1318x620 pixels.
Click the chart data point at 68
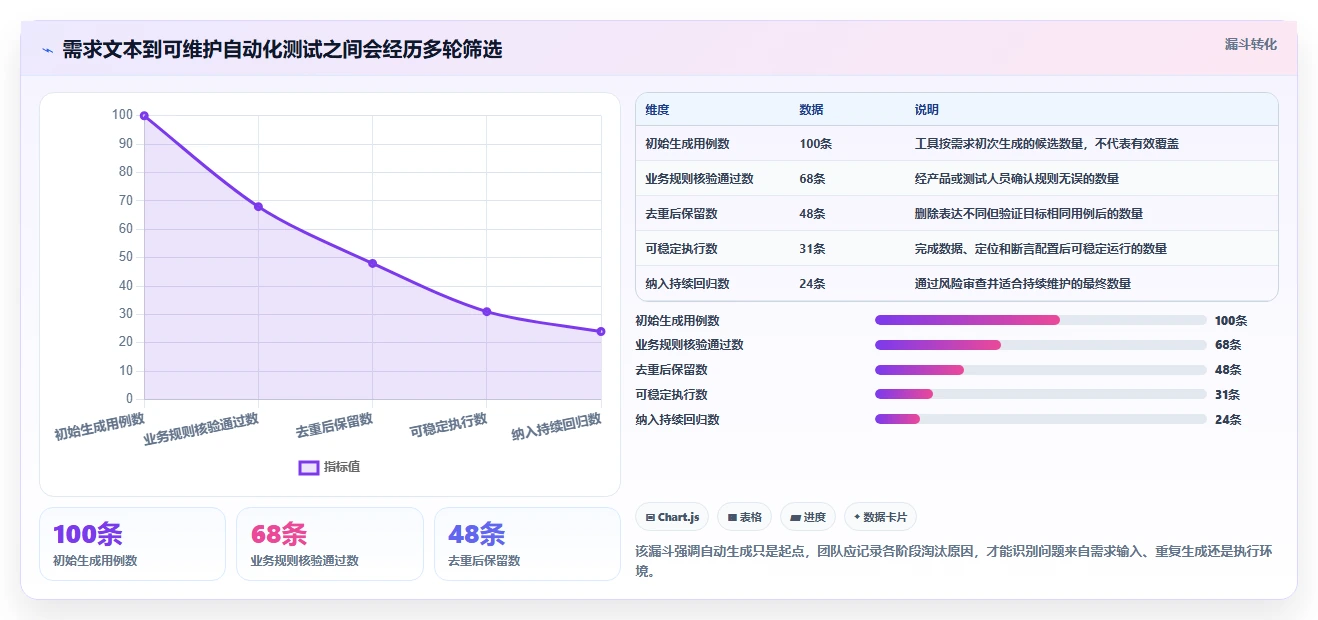coord(258,207)
